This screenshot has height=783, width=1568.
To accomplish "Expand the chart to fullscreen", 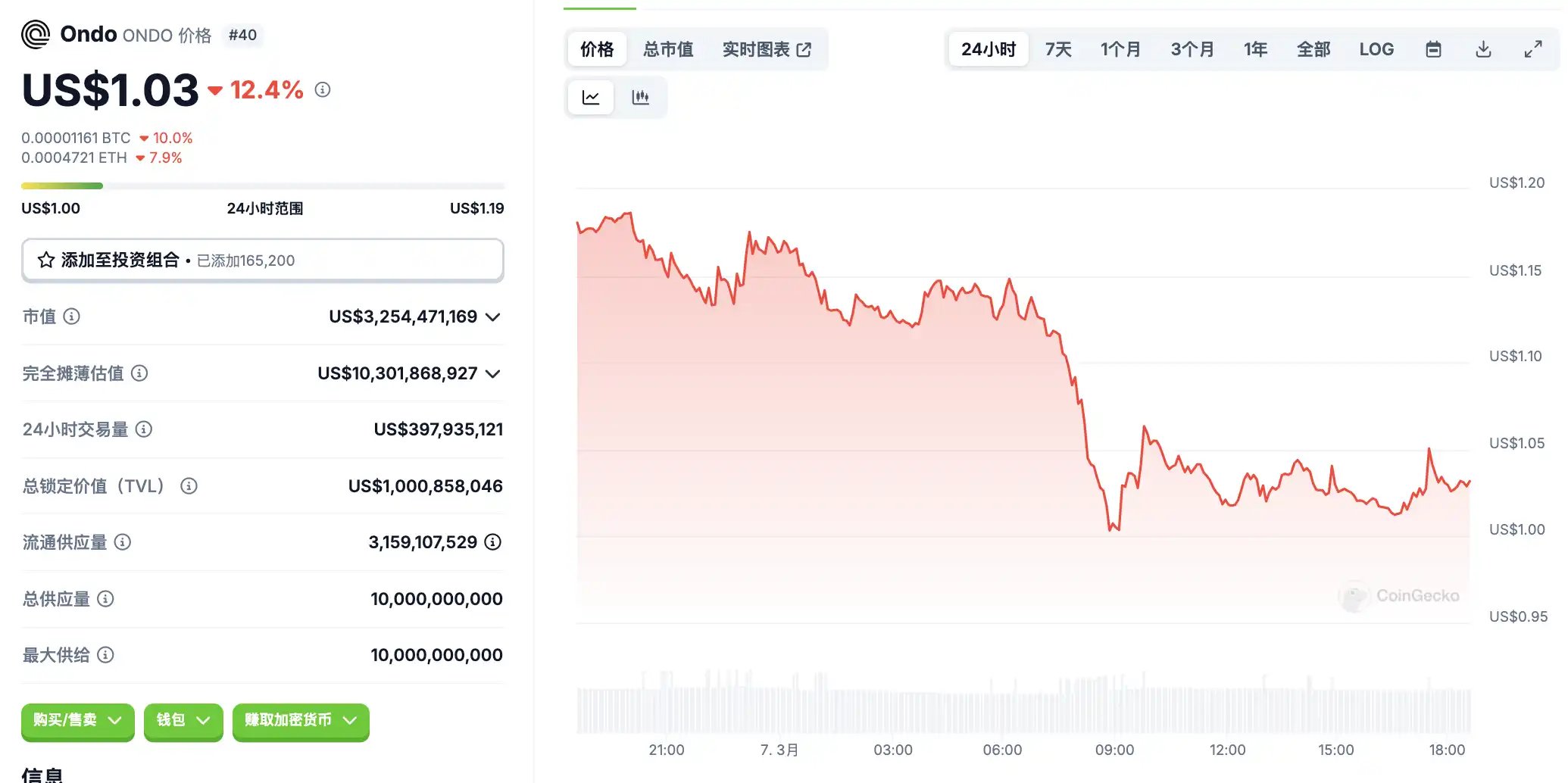I will click(x=1533, y=49).
